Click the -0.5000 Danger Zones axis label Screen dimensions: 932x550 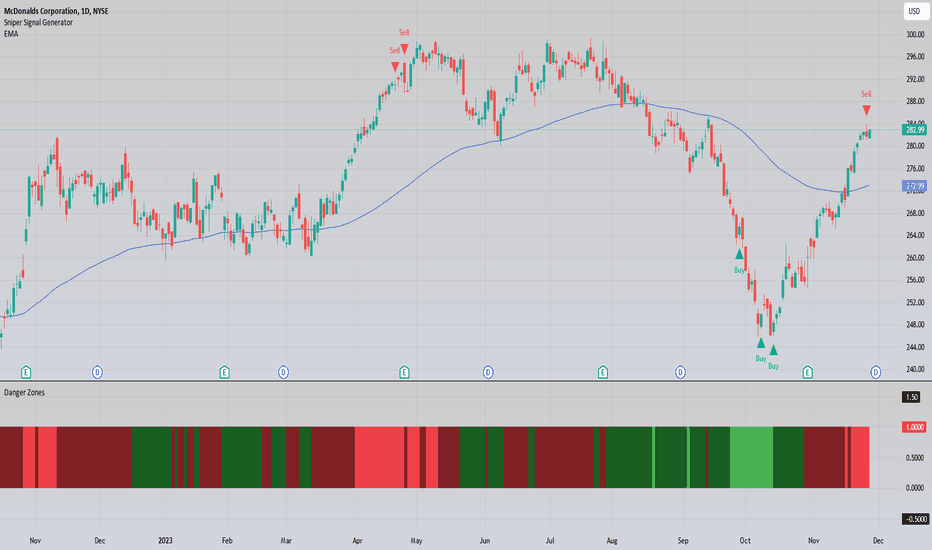coord(915,519)
